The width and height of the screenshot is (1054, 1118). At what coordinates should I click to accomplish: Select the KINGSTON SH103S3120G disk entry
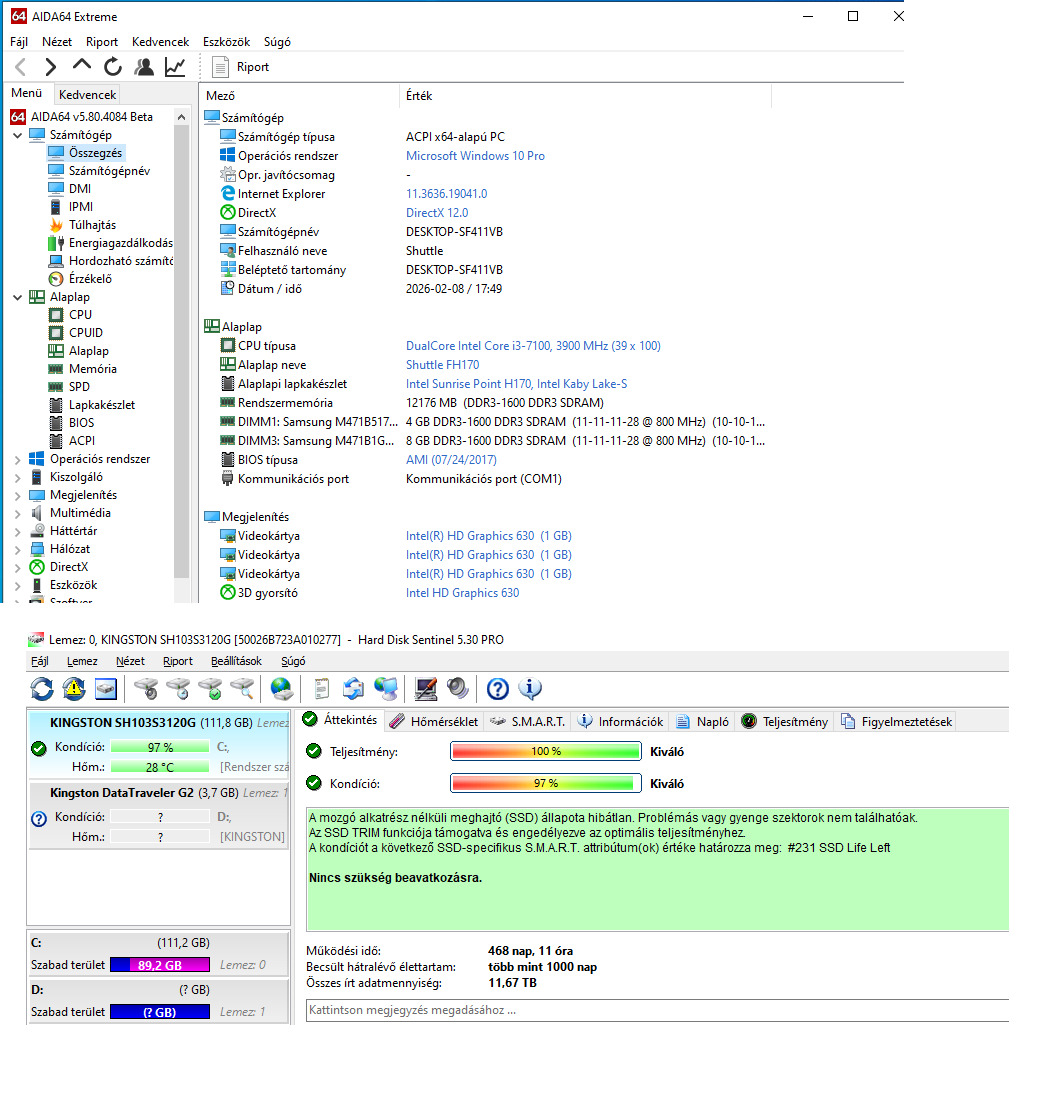[x=158, y=744]
